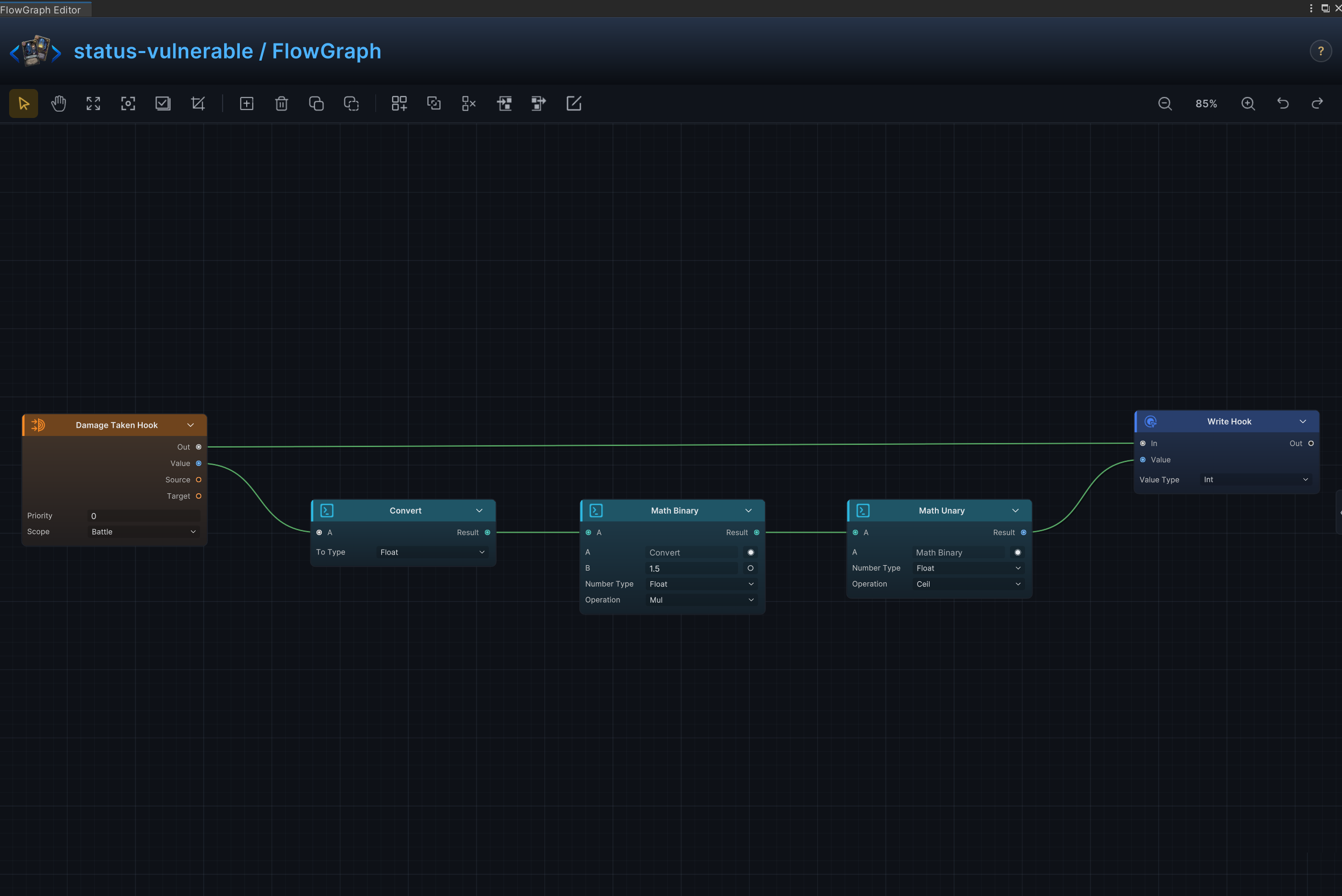Click Damage Taken Hook Out port

tap(199, 447)
